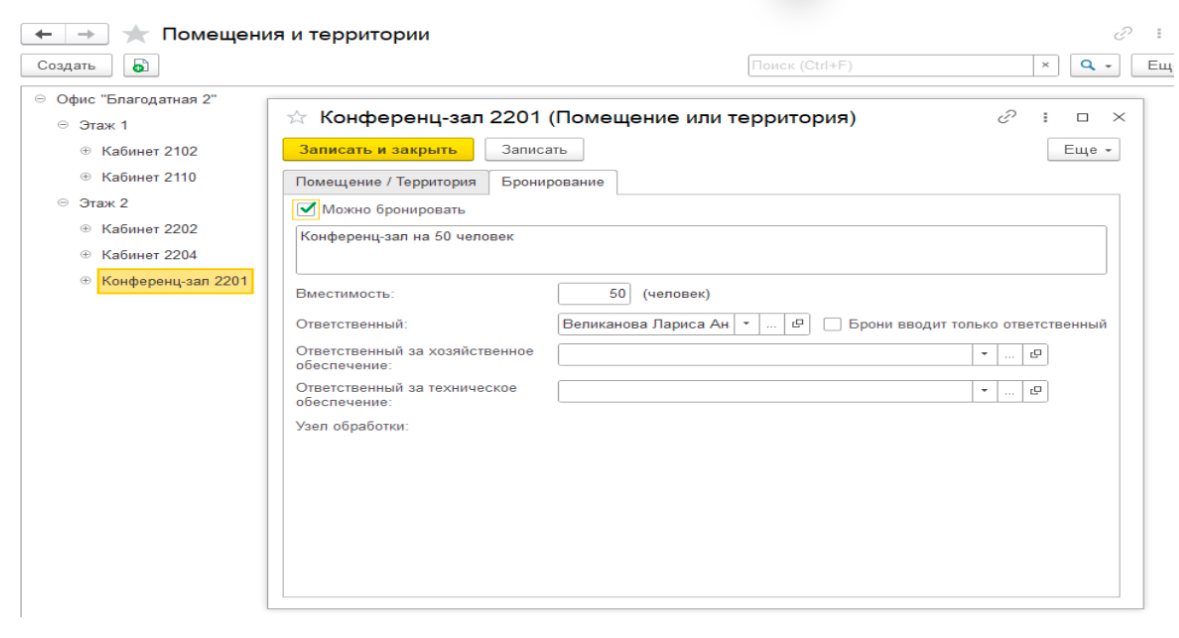Open three-dot menu in Конференц-зал 2201 dialog
The image size is (1179, 638).
1045,117
